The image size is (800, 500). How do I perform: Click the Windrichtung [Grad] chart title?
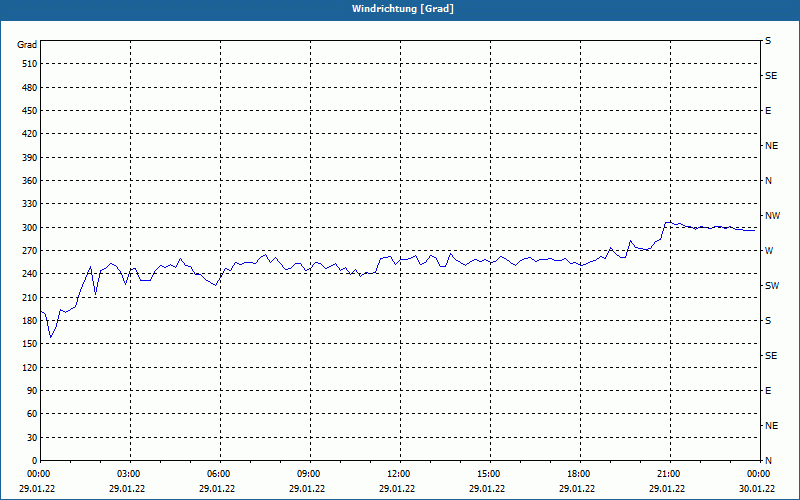pos(403,9)
